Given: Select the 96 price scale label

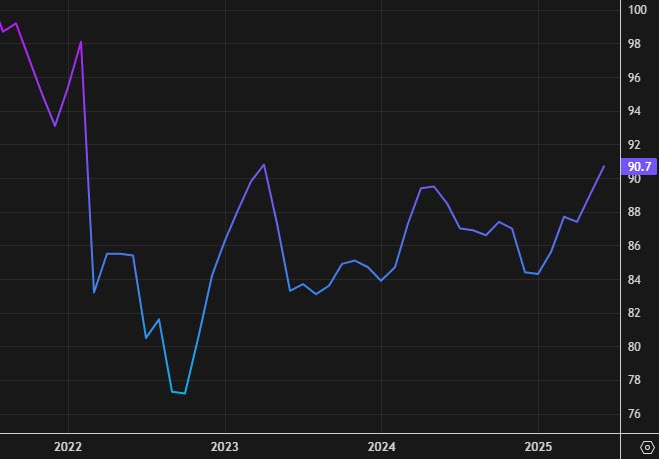Looking at the screenshot, I should click(636, 78).
